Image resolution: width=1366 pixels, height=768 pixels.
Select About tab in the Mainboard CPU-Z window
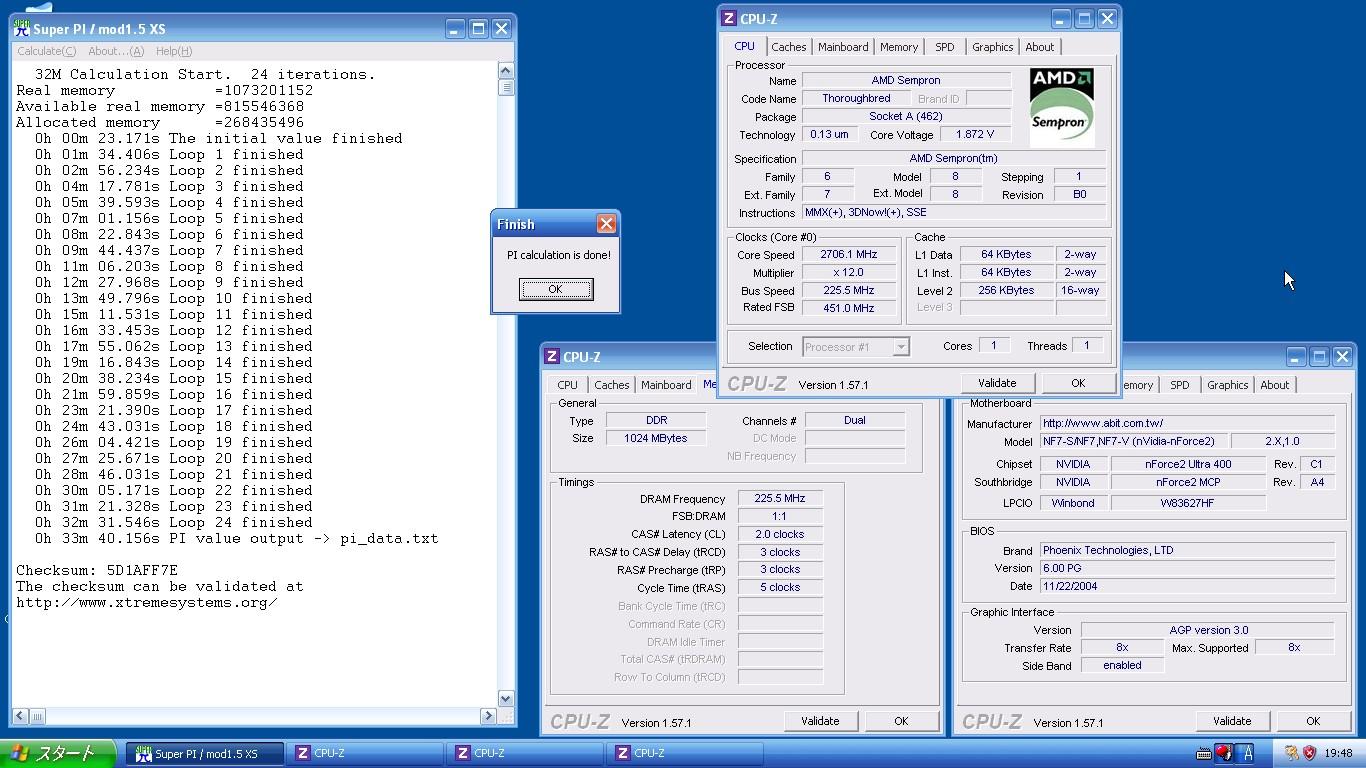pos(1275,385)
